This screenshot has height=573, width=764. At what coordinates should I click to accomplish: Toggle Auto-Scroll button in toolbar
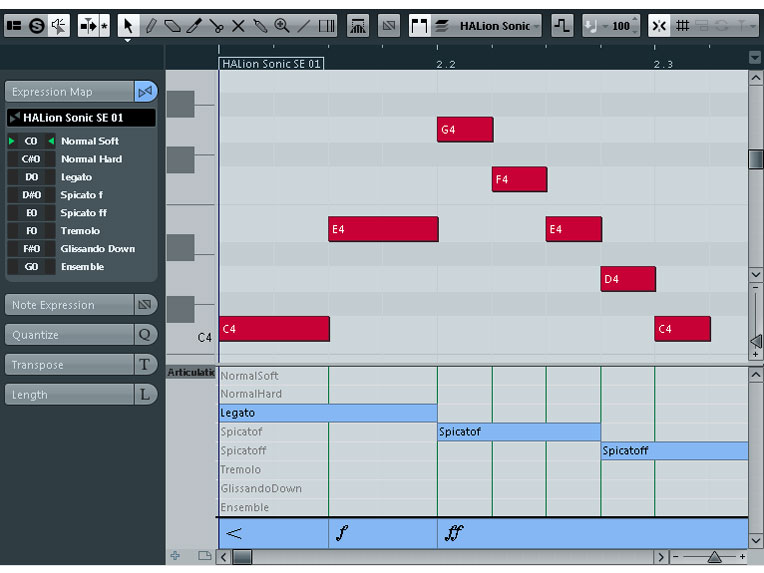point(88,25)
